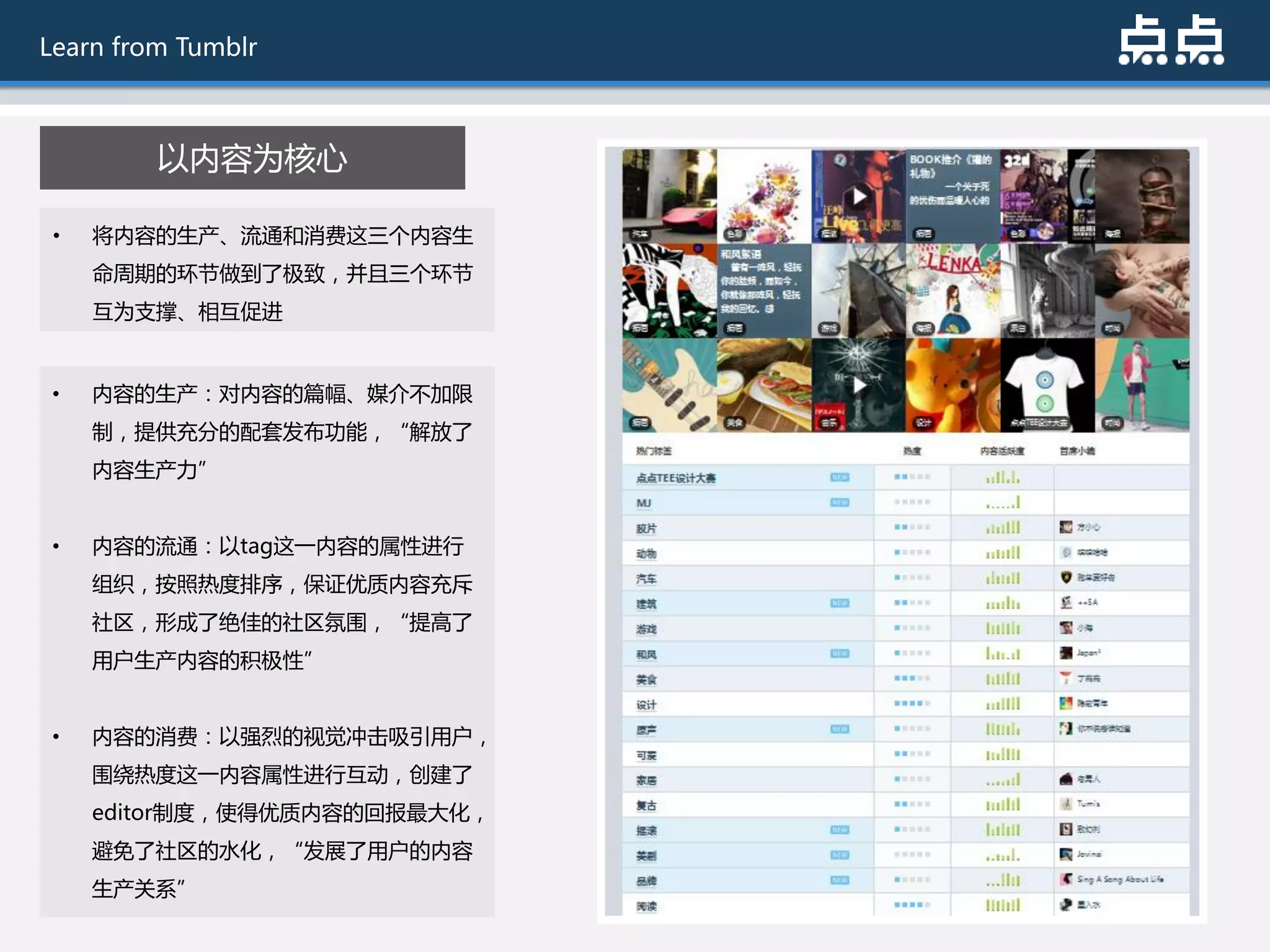The height and width of the screenshot is (952, 1270).
Task: Click heat level indicator in 阅读 row
Action: pyautogui.click(x=912, y=905)
